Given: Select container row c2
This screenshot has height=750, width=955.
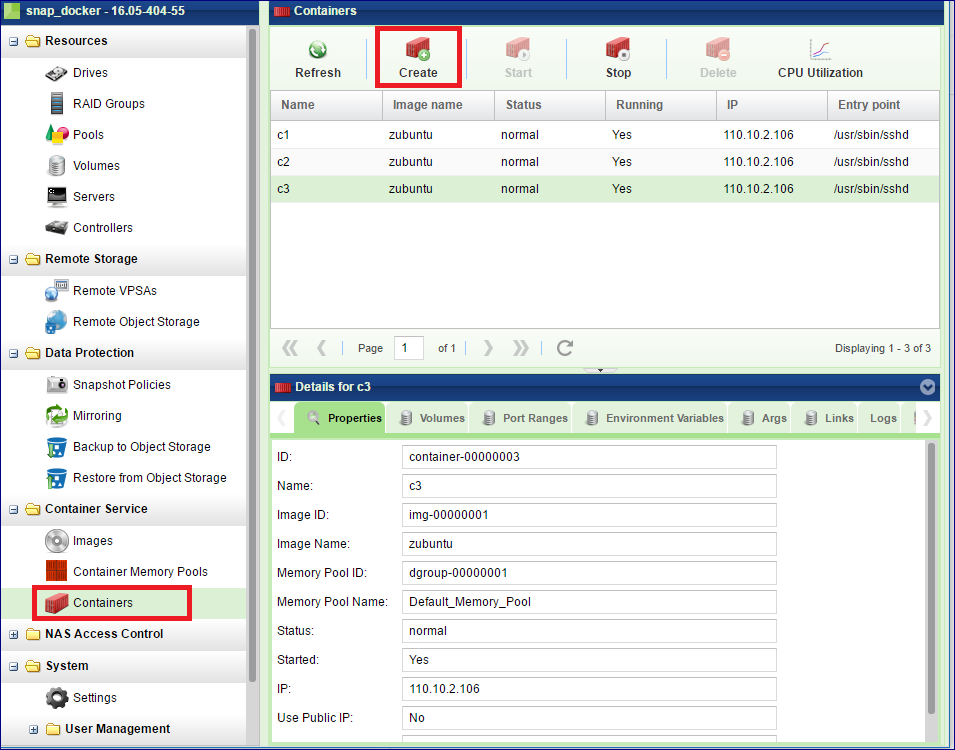Looking at the screenshot, I should coord(605,161).
